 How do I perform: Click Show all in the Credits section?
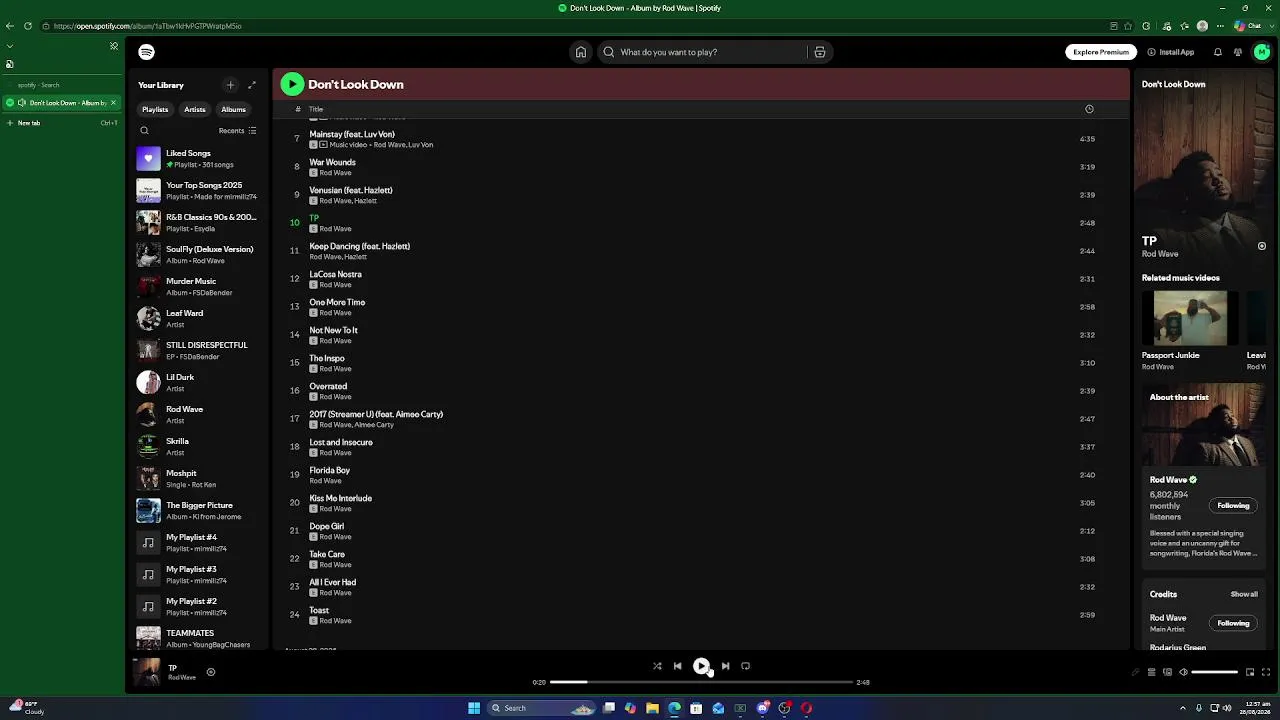[1244, 594]
